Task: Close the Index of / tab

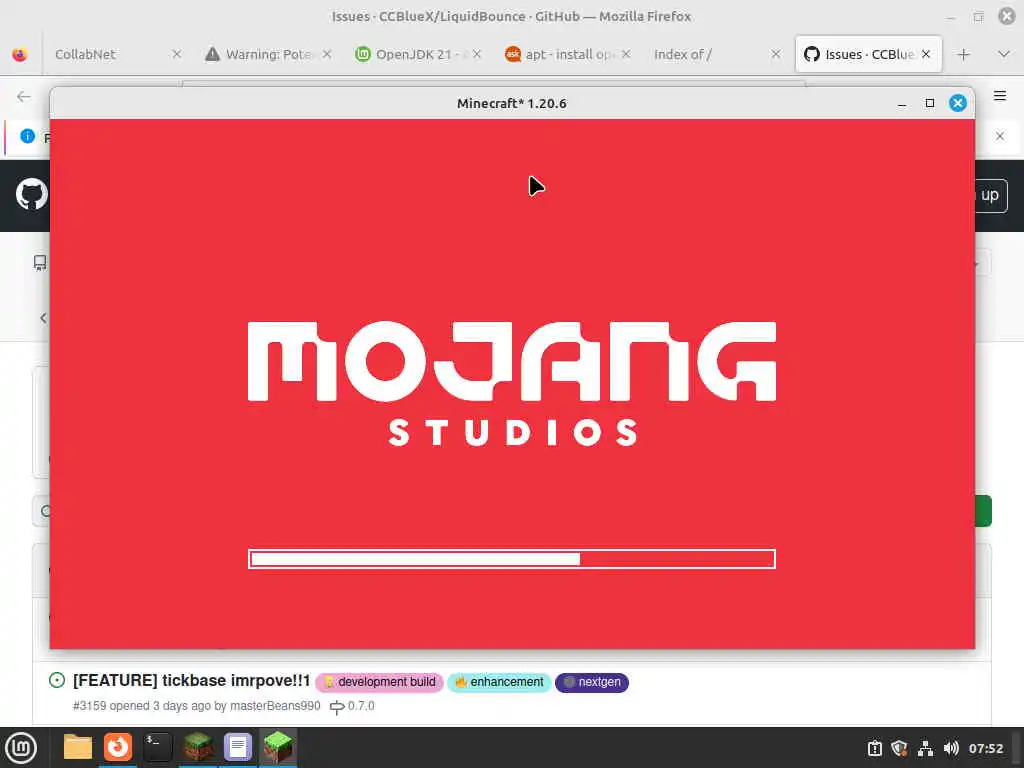Action: click(x=776, y=54)
